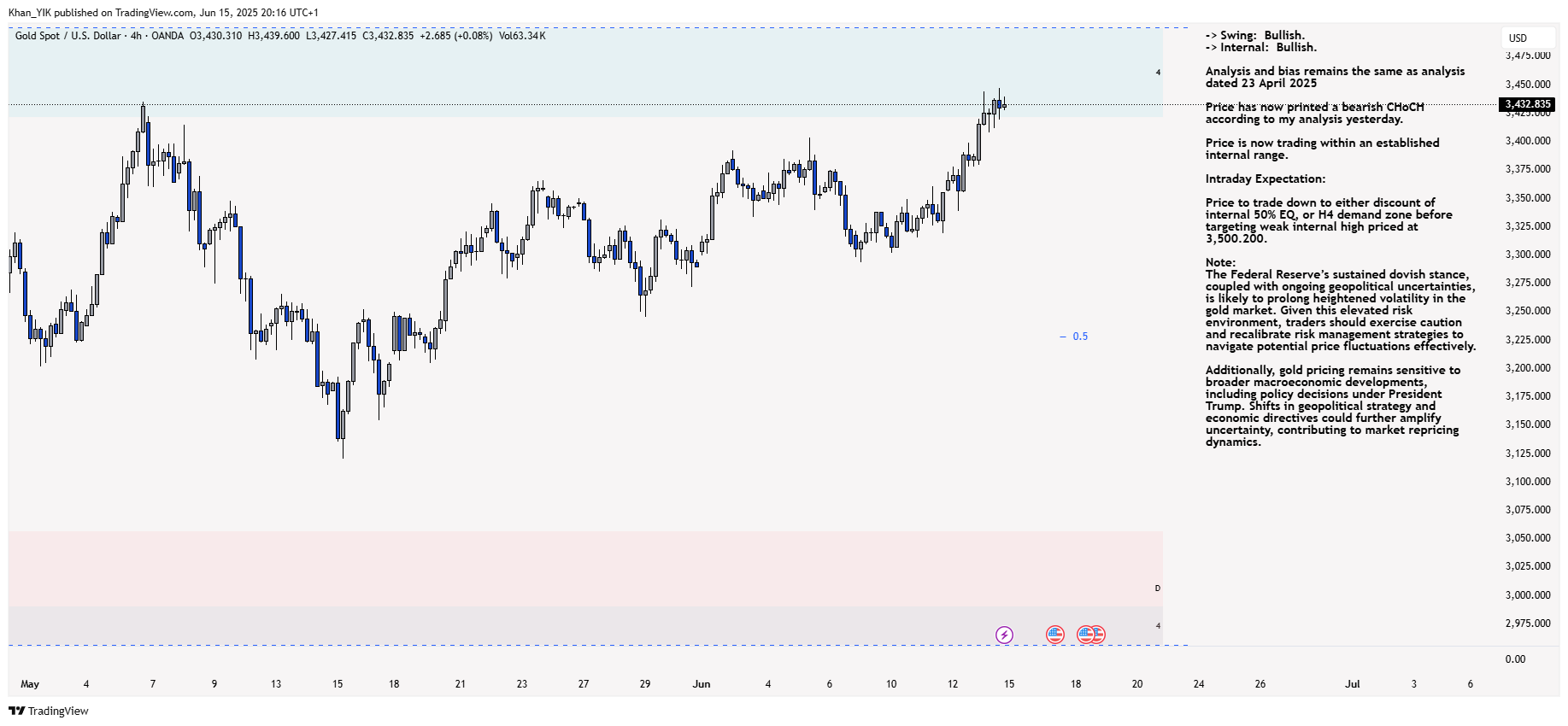1568x726 pixels.
Task: Click the open value O3,430.310
Action: [x=215, y=36]
